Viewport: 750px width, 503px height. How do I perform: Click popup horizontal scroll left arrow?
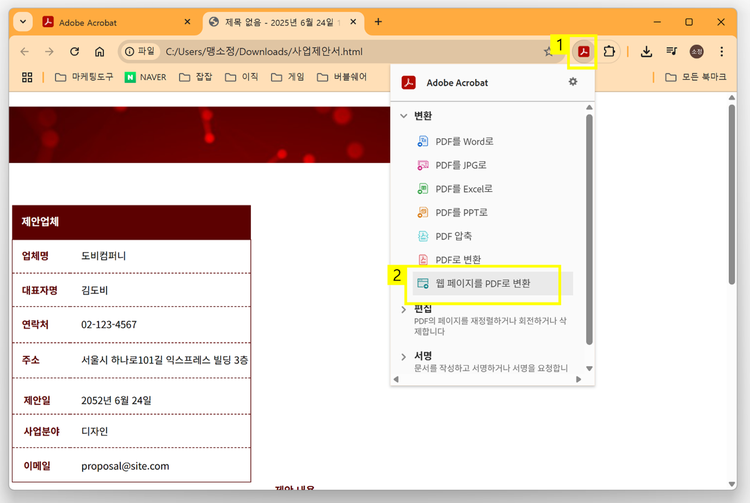(396, 379)
